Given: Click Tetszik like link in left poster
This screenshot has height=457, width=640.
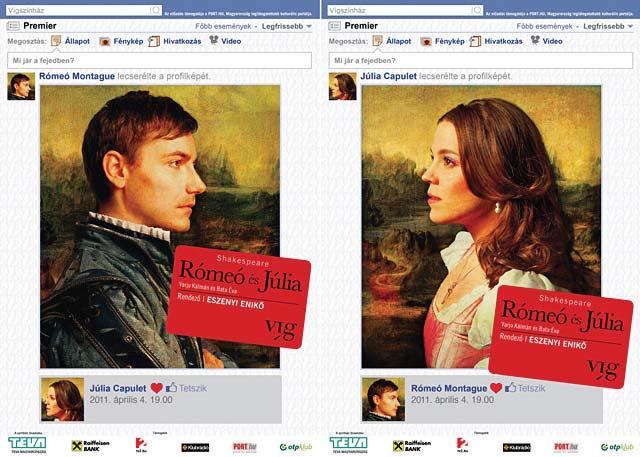Looking at the screenshot, I should (x=193, y=388).
